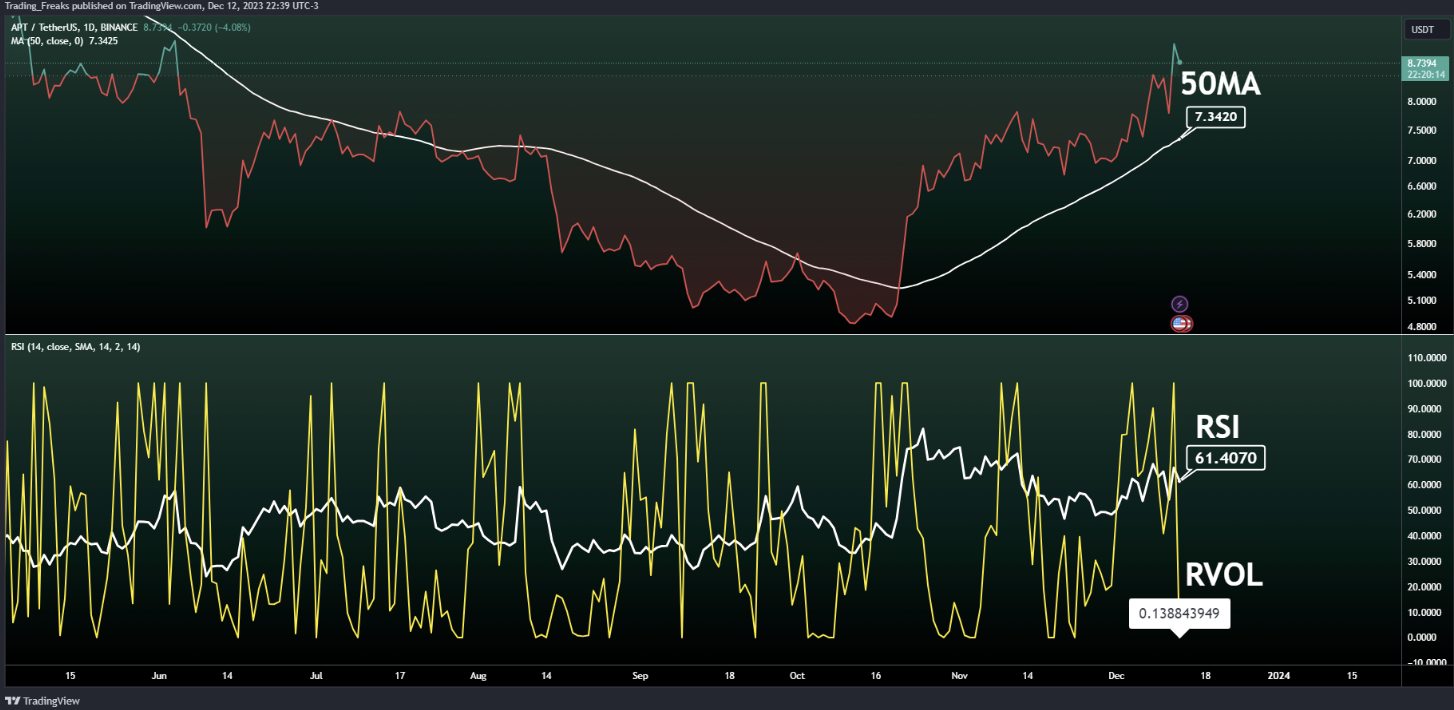Click the 7.3420 moving average callout box
1454x710 pixels.
click(1216, 117)
